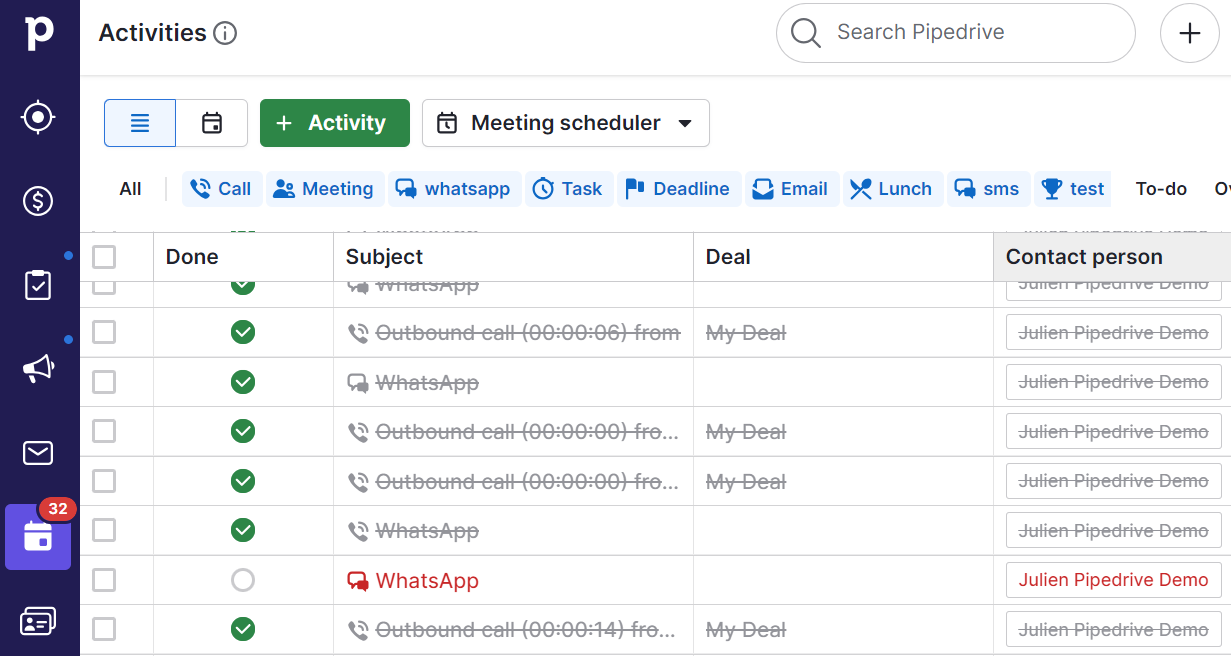Open Campaigns megaphone icon in sidebar

point(38,369)
